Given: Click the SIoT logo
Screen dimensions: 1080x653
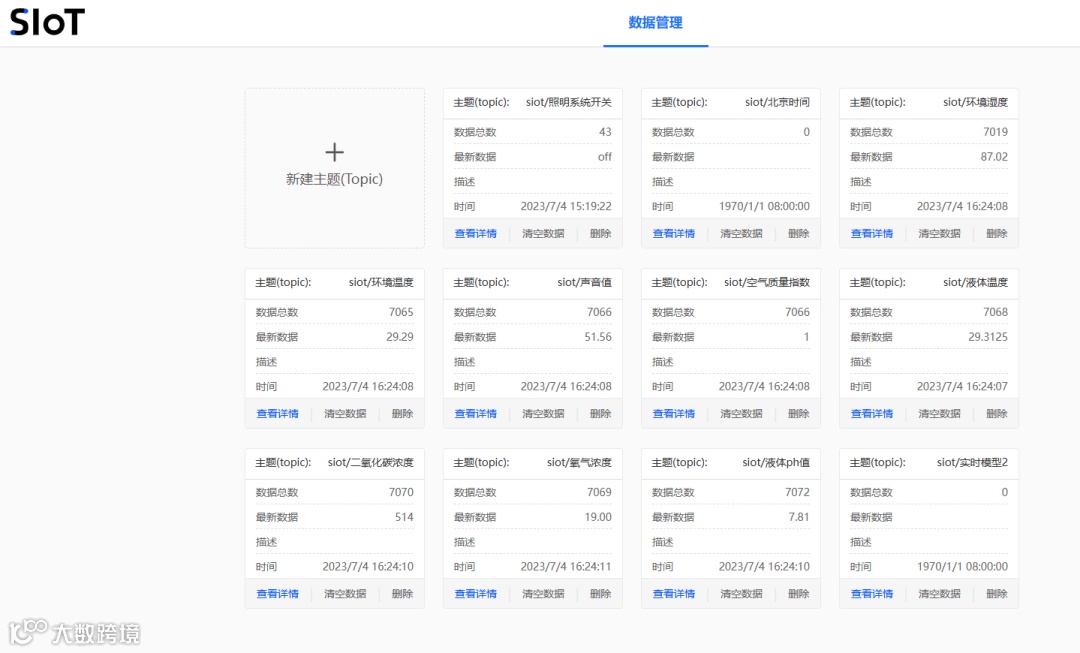Looking at the screenshot, I should pyautogui.click(x=48, y=22).
